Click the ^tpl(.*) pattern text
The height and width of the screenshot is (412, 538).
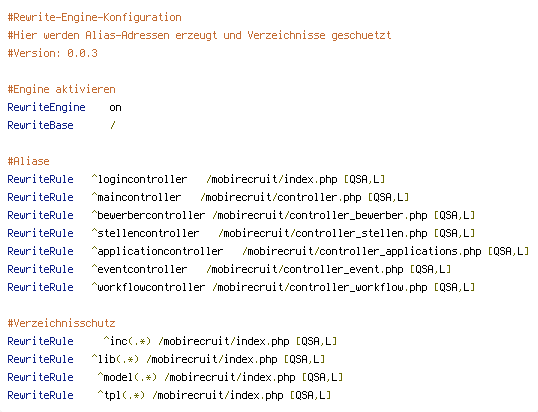pyautogui.click(x=121, y=395)
